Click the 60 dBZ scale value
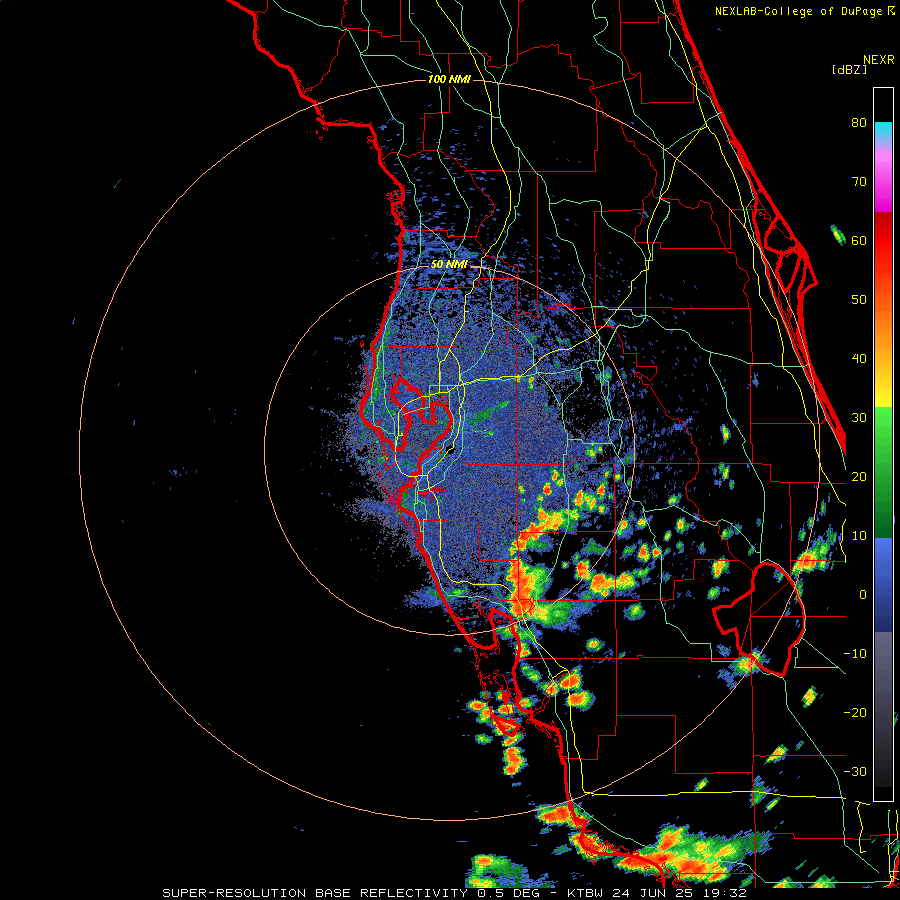 [x=859, y=241]
